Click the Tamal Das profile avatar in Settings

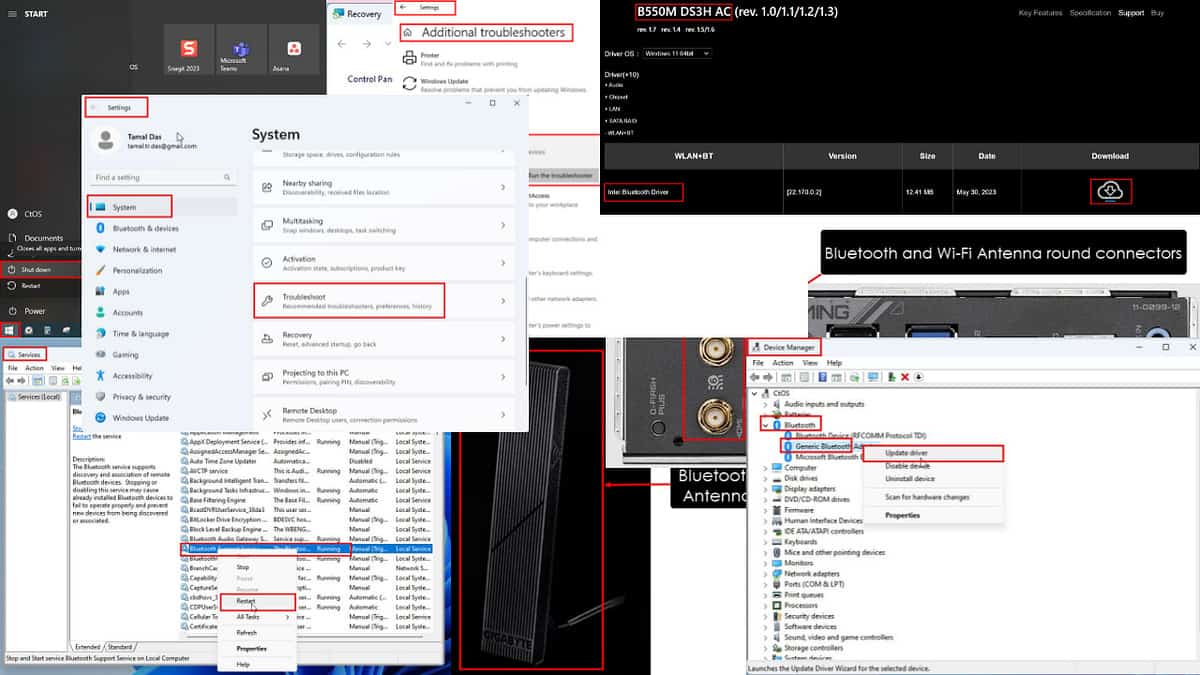tap(106, 140)
